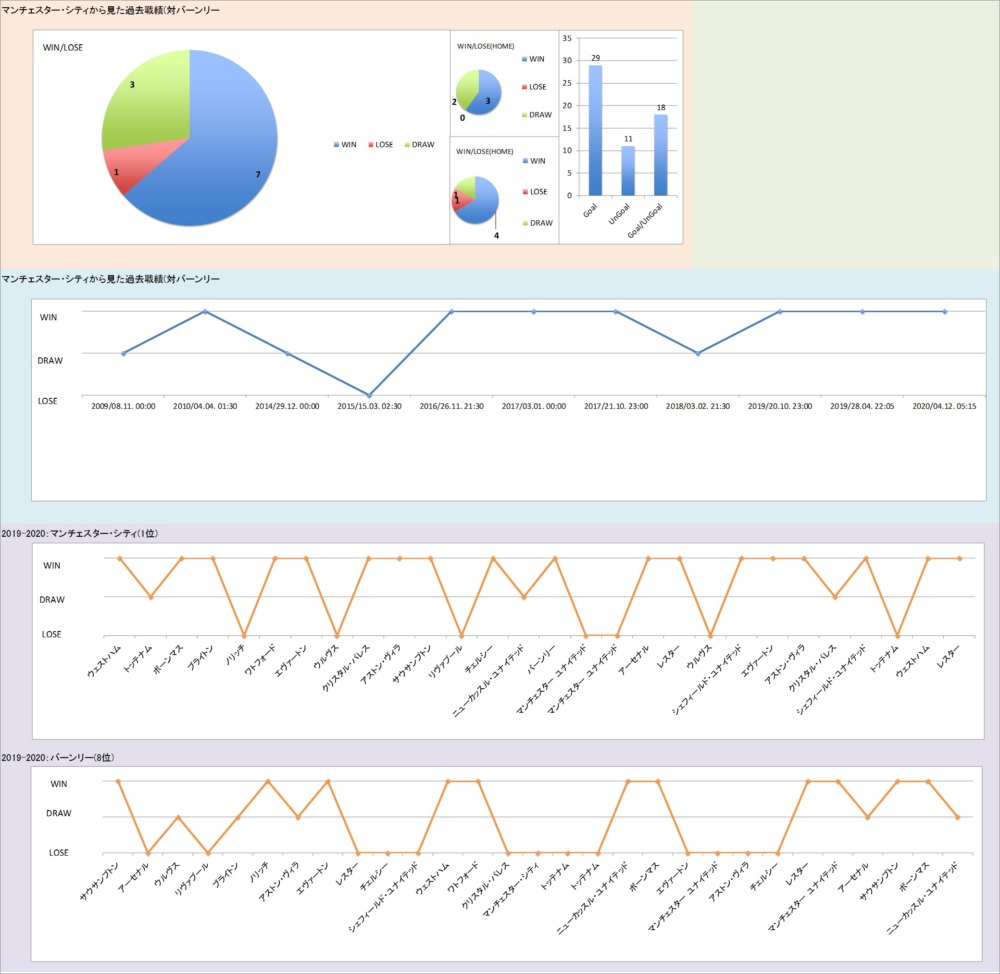
Task: Click "シェフィールド・ユナイテッド" label in the バーンリー(8位) chart
Action: (x=383, y=896)
